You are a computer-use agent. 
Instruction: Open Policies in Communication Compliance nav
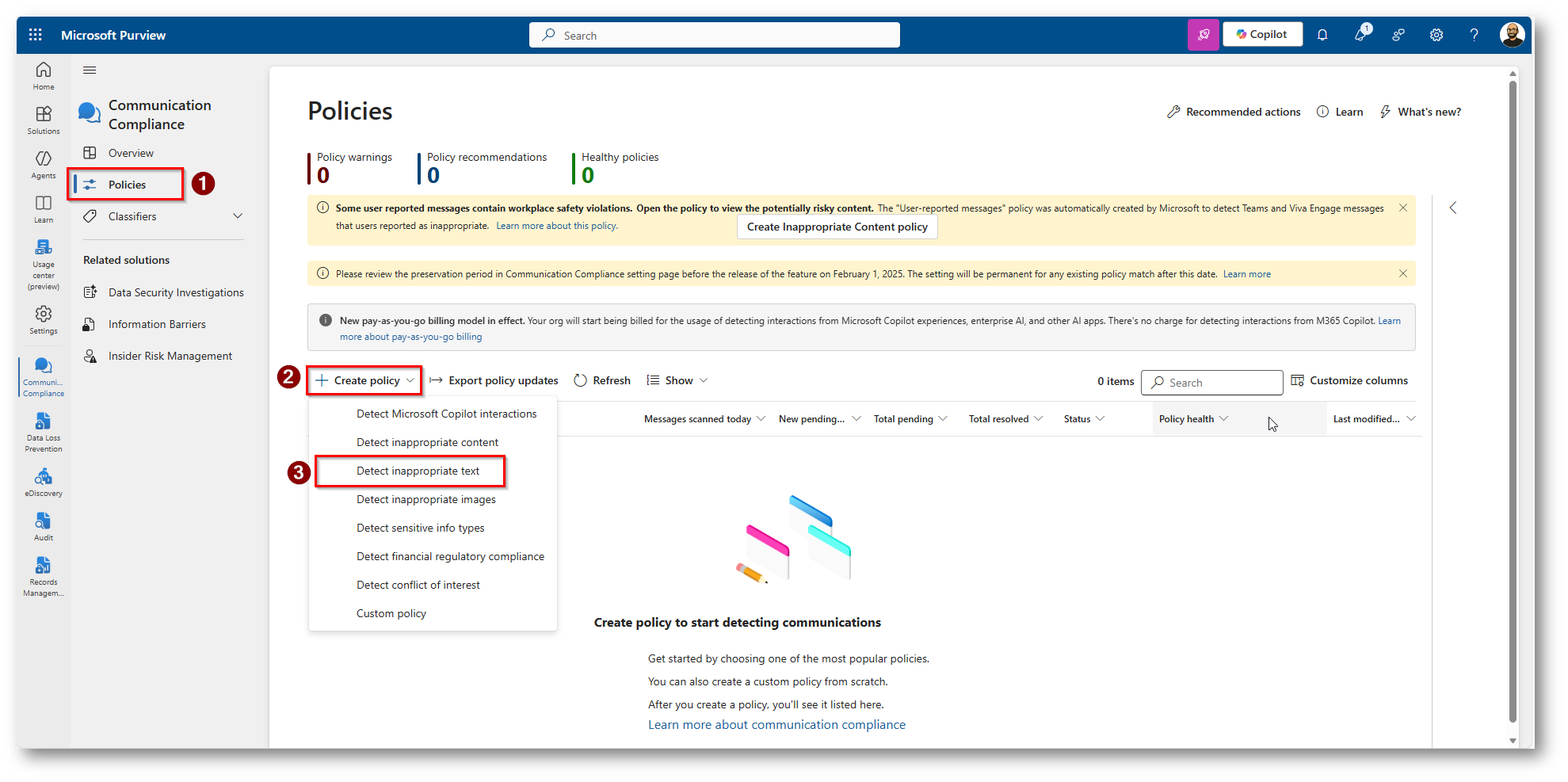click(127, 185)
